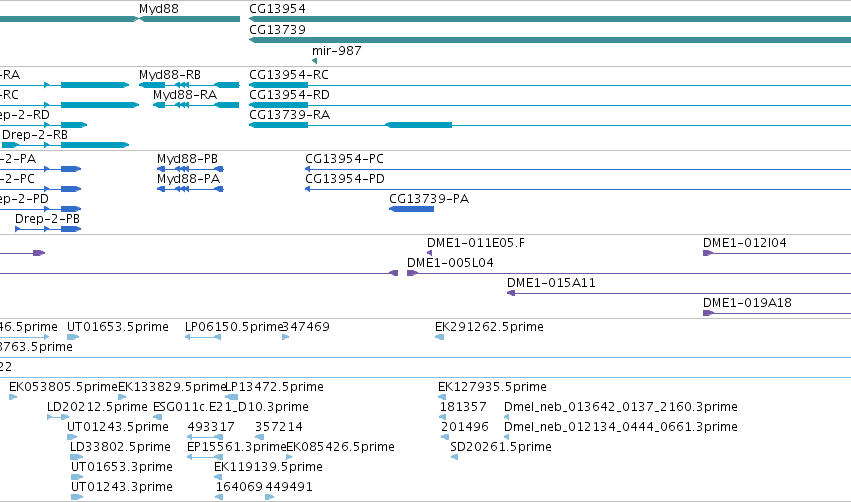The width and height of the screenshot is (851, 502).
Task: Click UT01243.3prime label
Action: tap(122, 487)
